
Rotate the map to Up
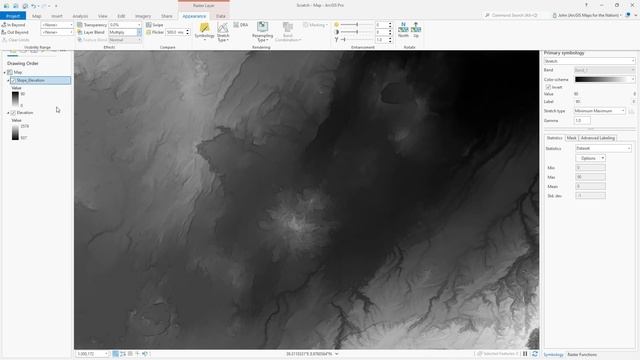coord(416,30)
